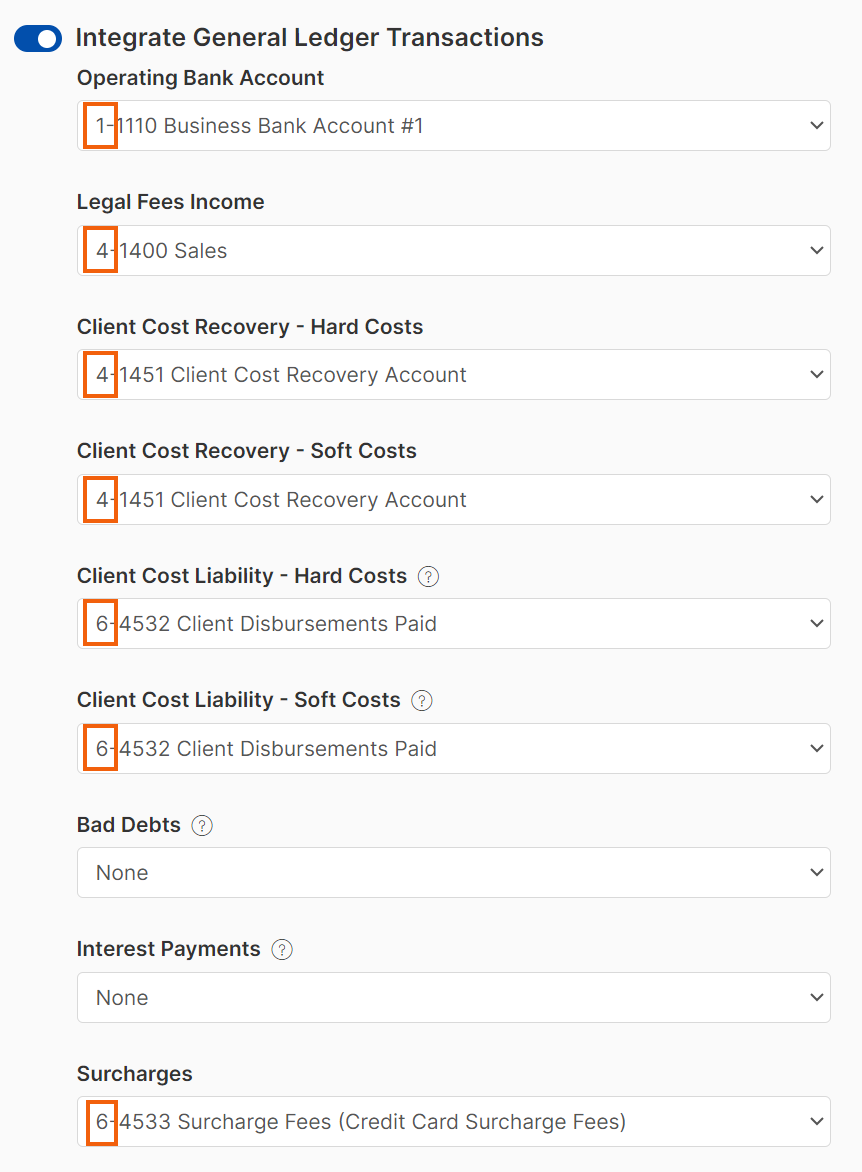Click chevron arrow of Operating Bank Account select
The height and width of the screenshot is (1172, 862).
[x=817, y=126]
